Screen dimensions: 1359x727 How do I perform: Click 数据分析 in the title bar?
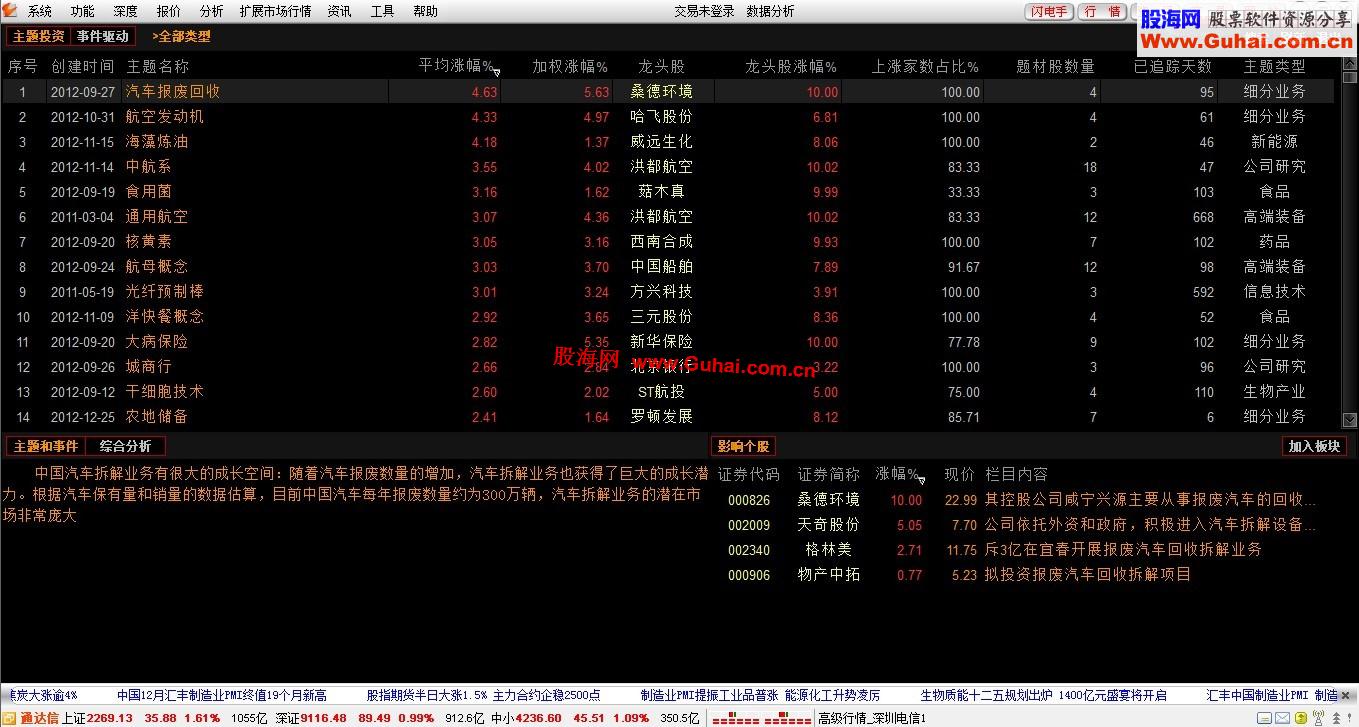(x=770, y=11)
